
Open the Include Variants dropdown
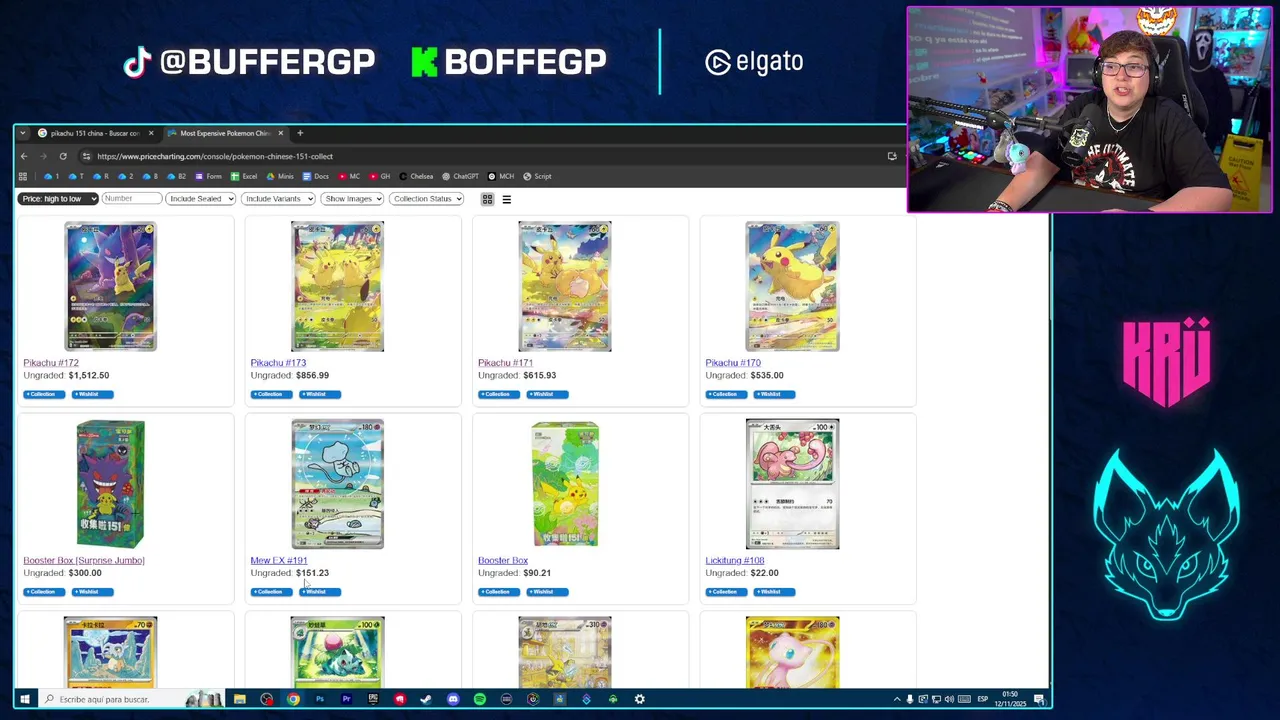pyautogui.click(x=278, y=199)
